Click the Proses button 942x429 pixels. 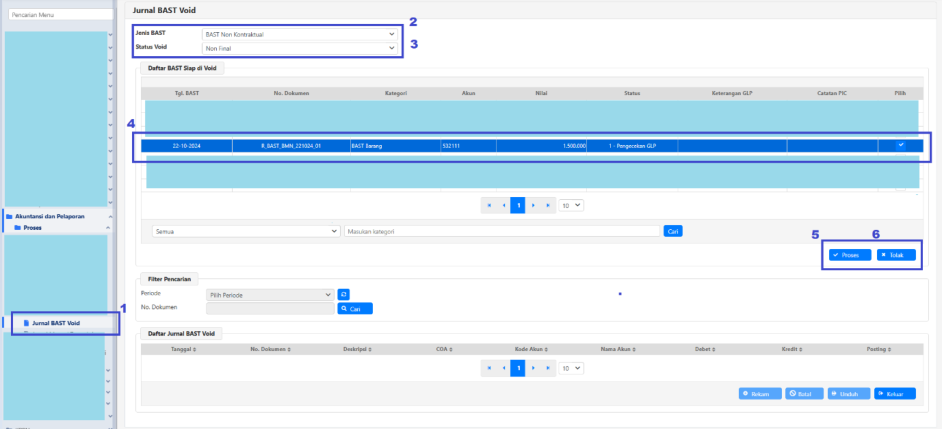coord(847,255)
